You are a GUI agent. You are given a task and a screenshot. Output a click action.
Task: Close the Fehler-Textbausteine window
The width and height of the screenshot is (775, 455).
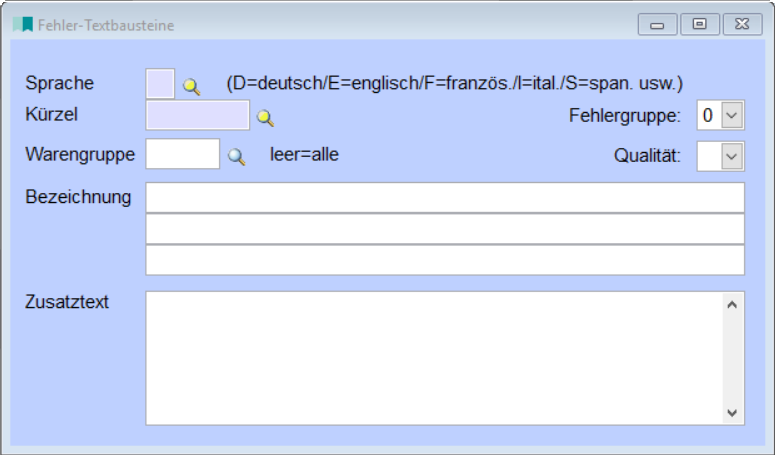[742, 24]
